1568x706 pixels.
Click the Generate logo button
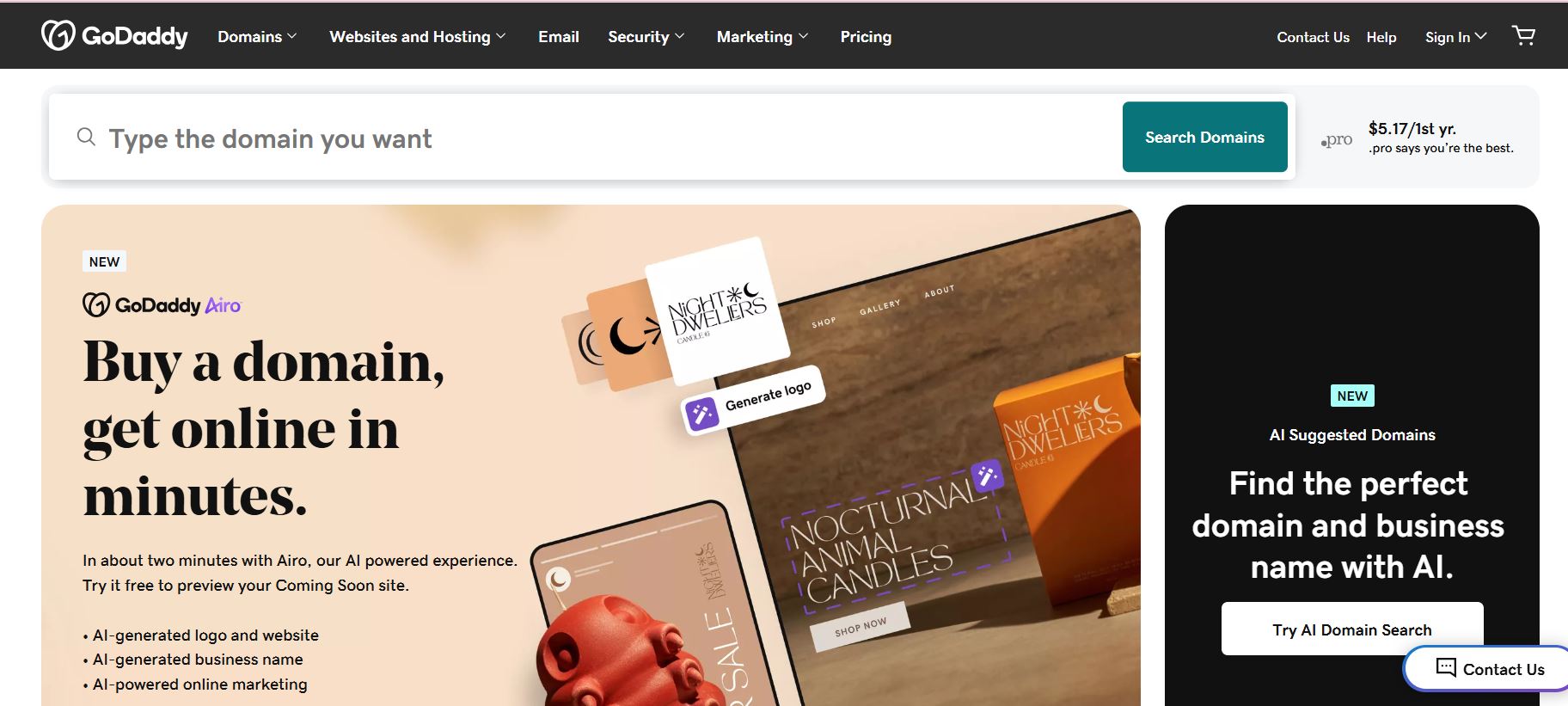(753, 402)
